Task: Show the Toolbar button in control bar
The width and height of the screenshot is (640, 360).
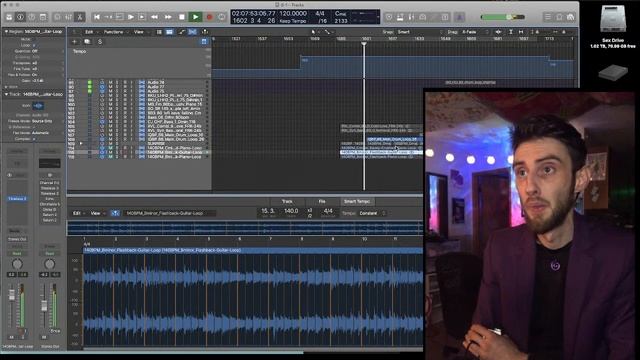Action: click(x=43, y=17)
